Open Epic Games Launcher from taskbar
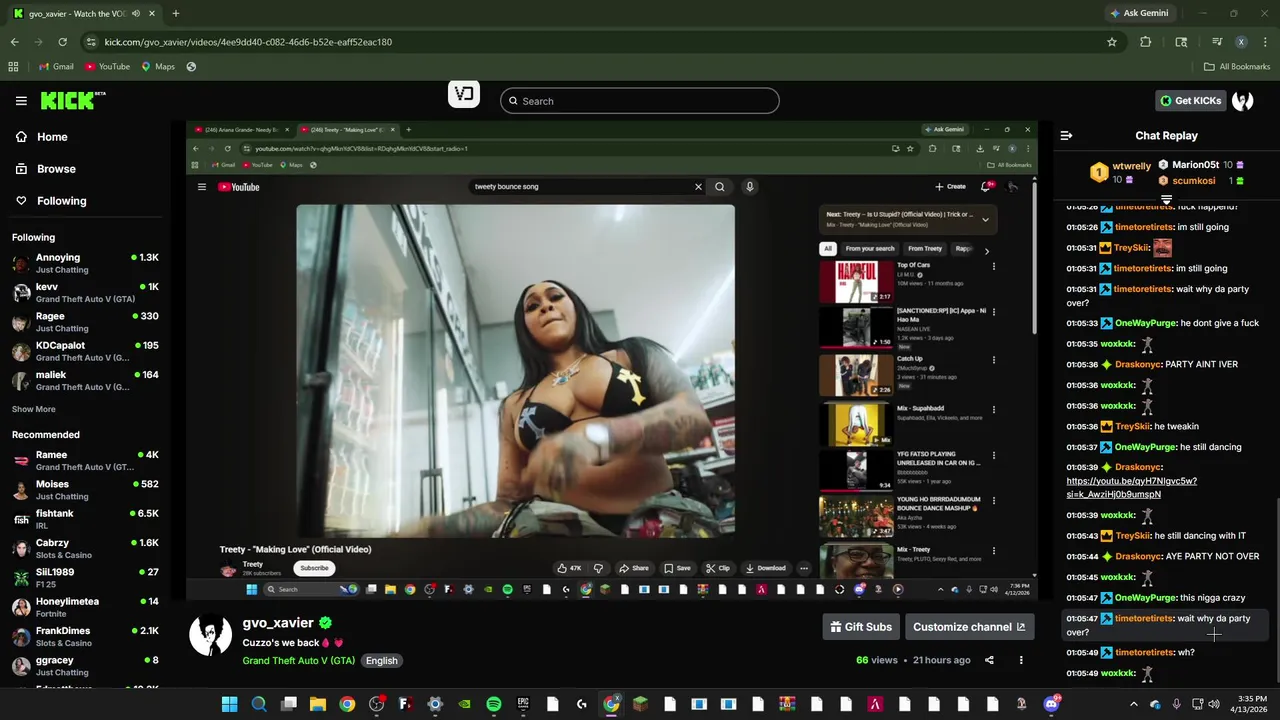1280x720 pixels. click(x=523, y=704)
